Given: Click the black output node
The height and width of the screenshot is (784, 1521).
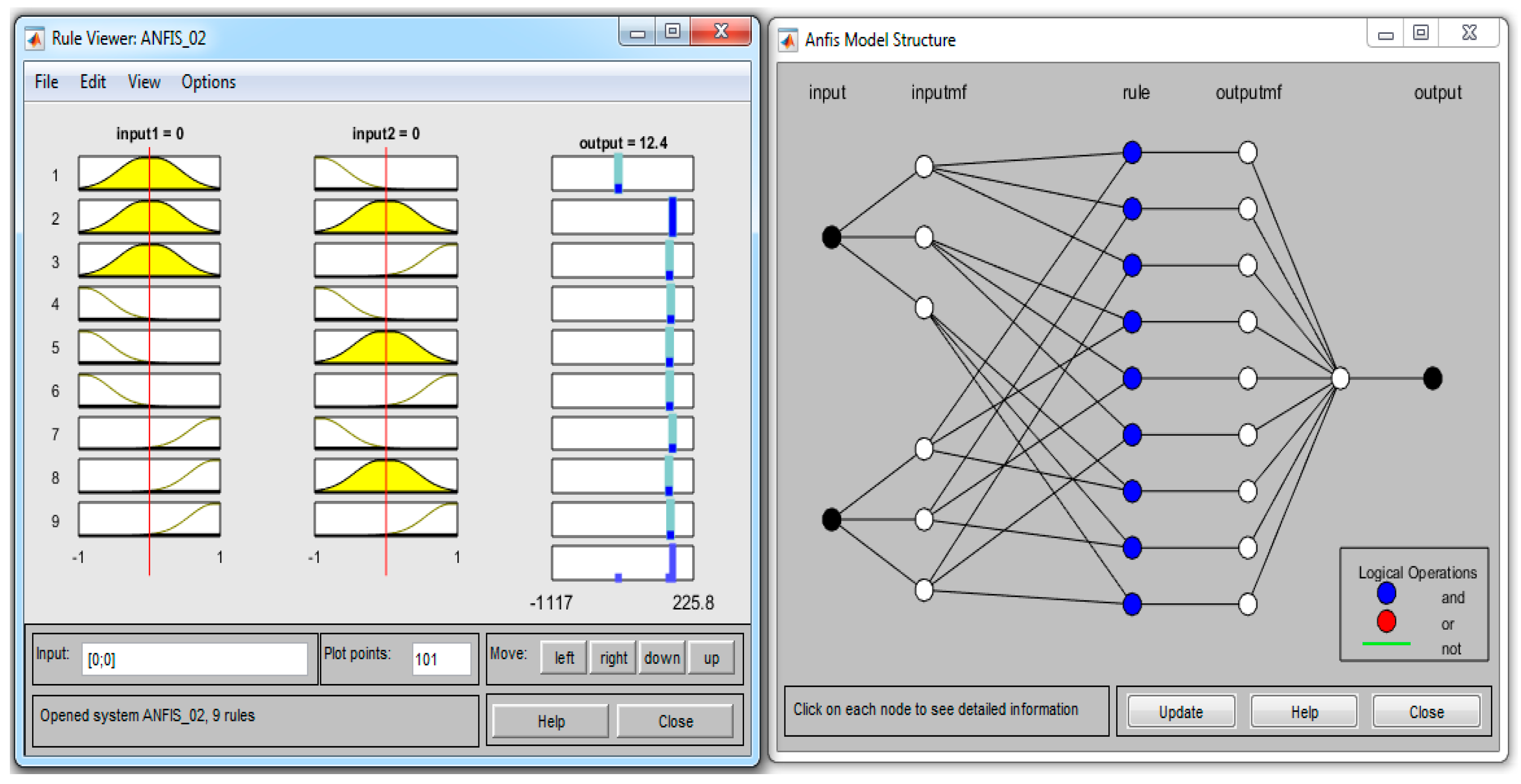Looking at the screenshot, I should point(1432,378).
